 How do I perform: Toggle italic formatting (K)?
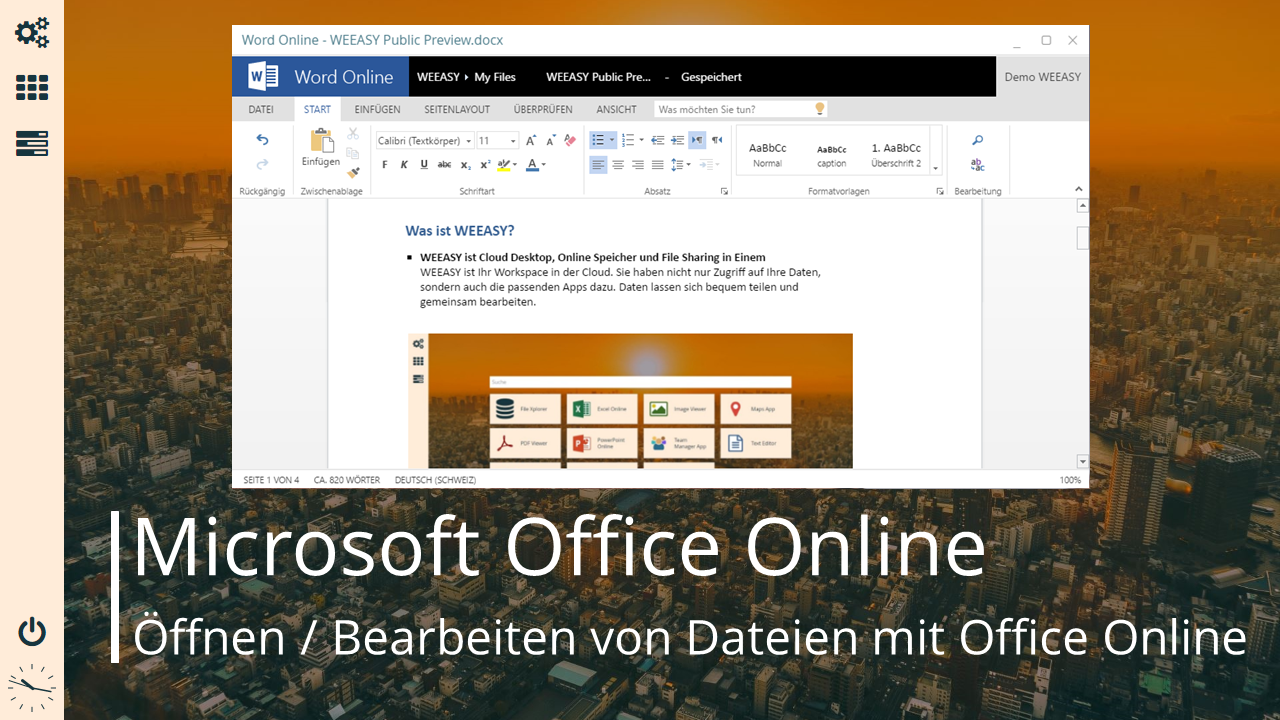(x=404, y=165)
